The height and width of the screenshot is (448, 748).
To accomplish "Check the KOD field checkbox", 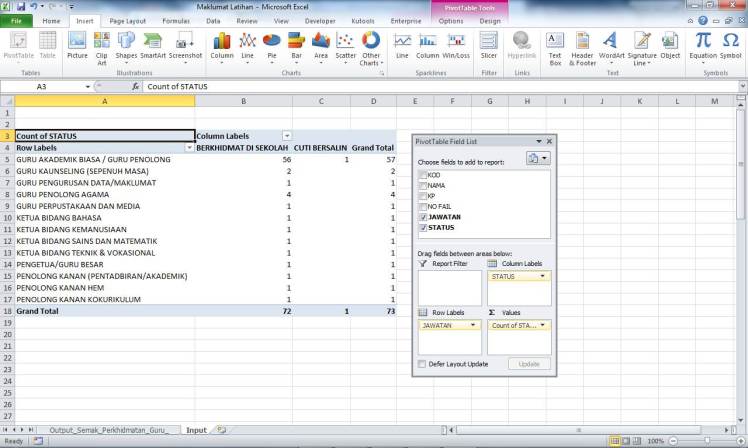I will 422,175.
